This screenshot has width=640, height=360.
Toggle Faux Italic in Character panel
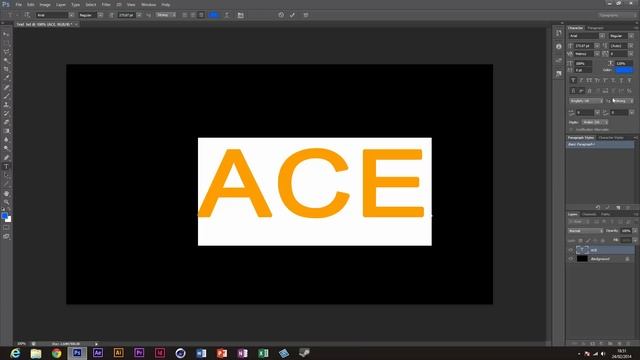[x=581, y=80]
